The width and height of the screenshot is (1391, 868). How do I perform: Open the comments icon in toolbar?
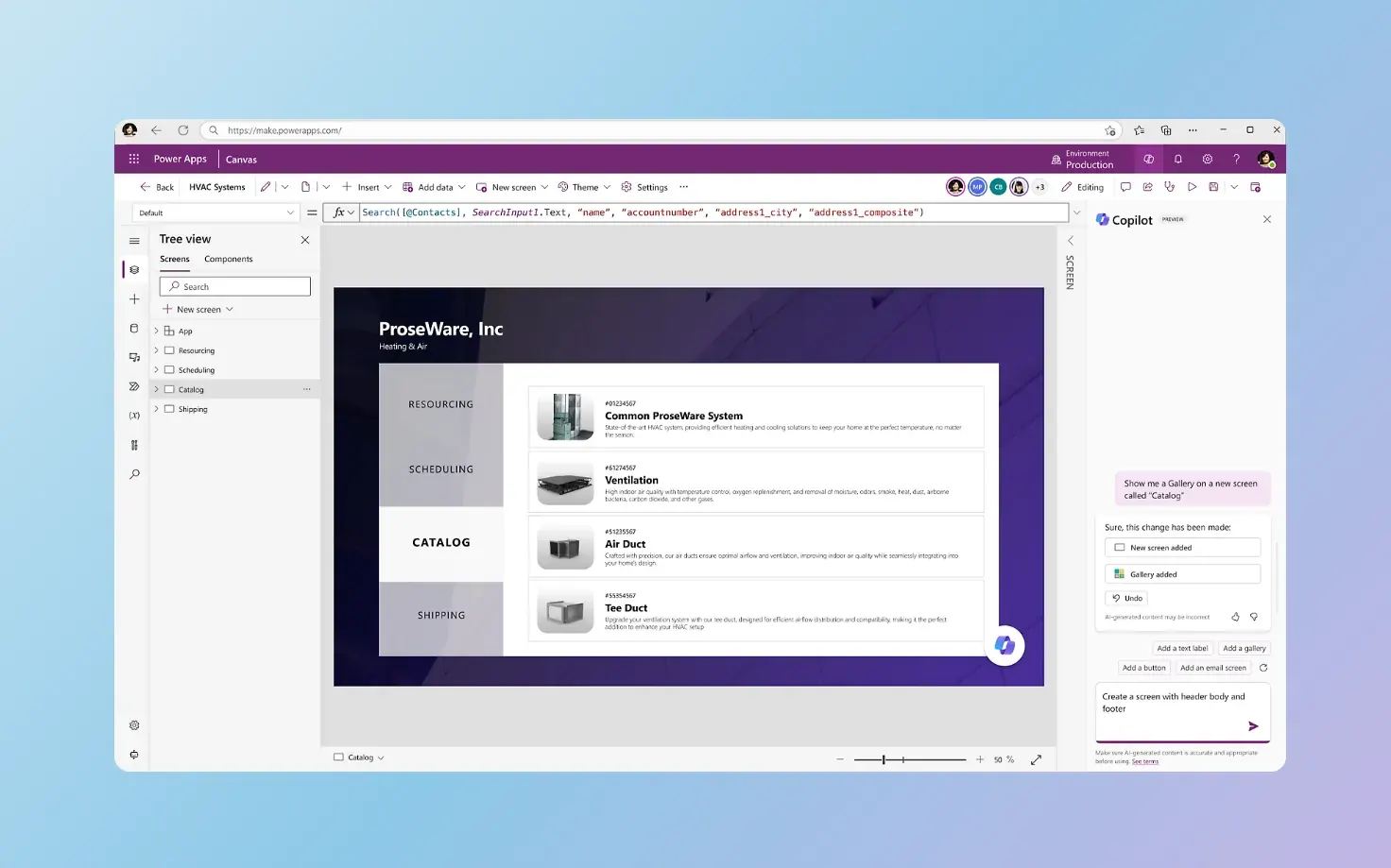point(1125,187)
